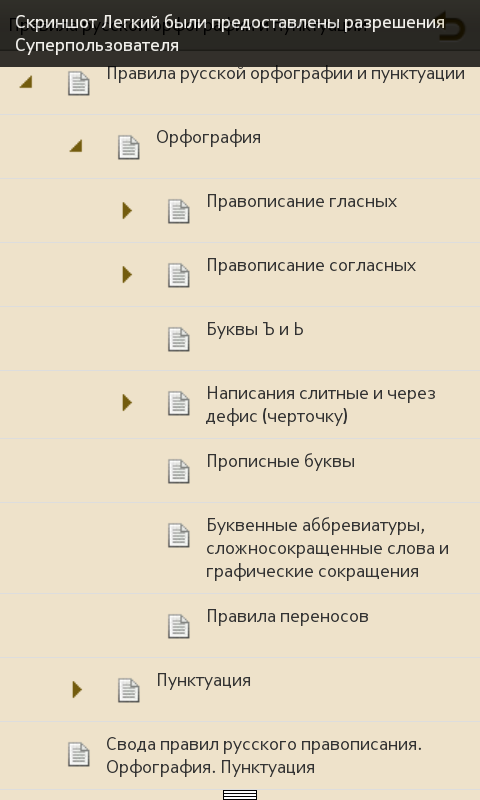Image resolution: width=480 pixels, height=800 pixels.
Task: Tap the bottom drawer handle lines
Action: 240,794
